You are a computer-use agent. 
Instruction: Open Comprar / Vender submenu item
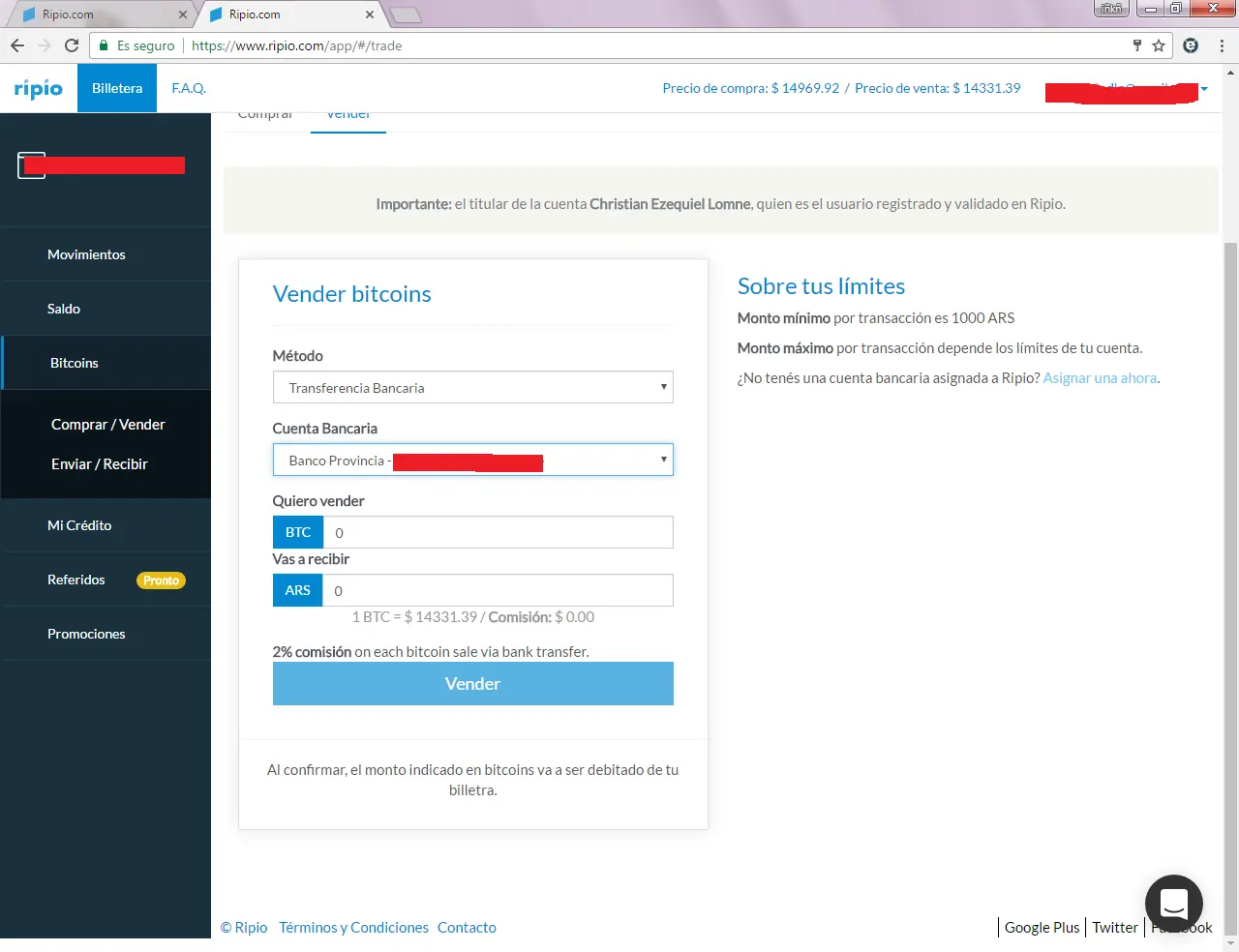click(108, 425)
